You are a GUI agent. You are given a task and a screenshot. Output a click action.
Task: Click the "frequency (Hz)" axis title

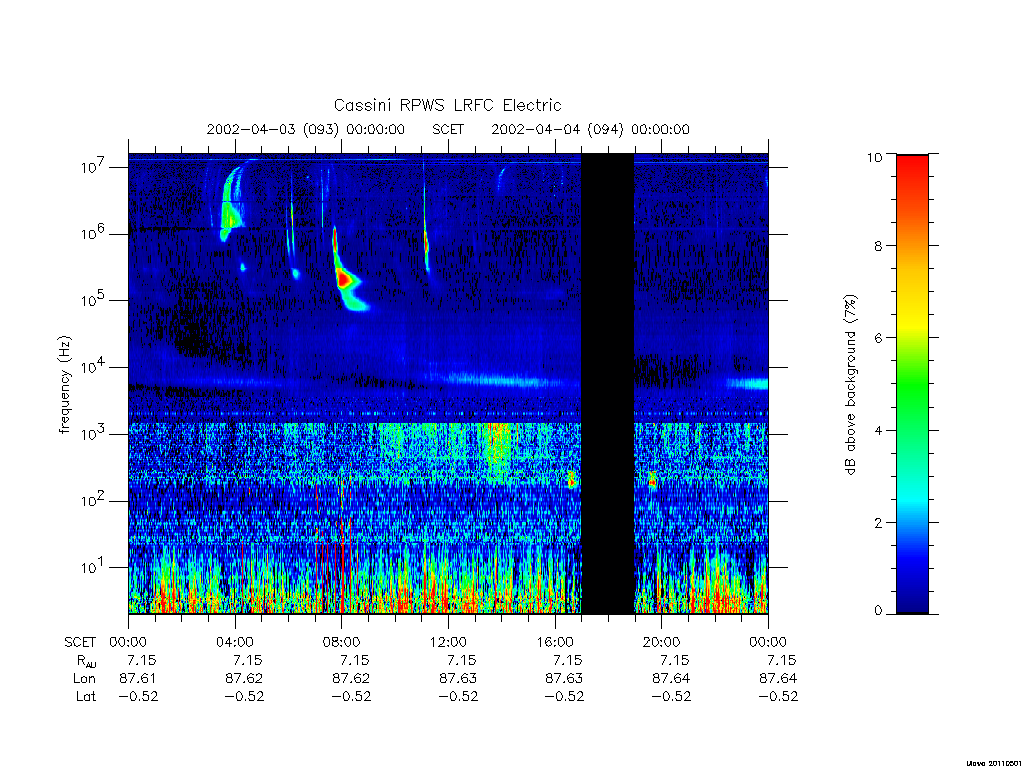pos(64,385)
